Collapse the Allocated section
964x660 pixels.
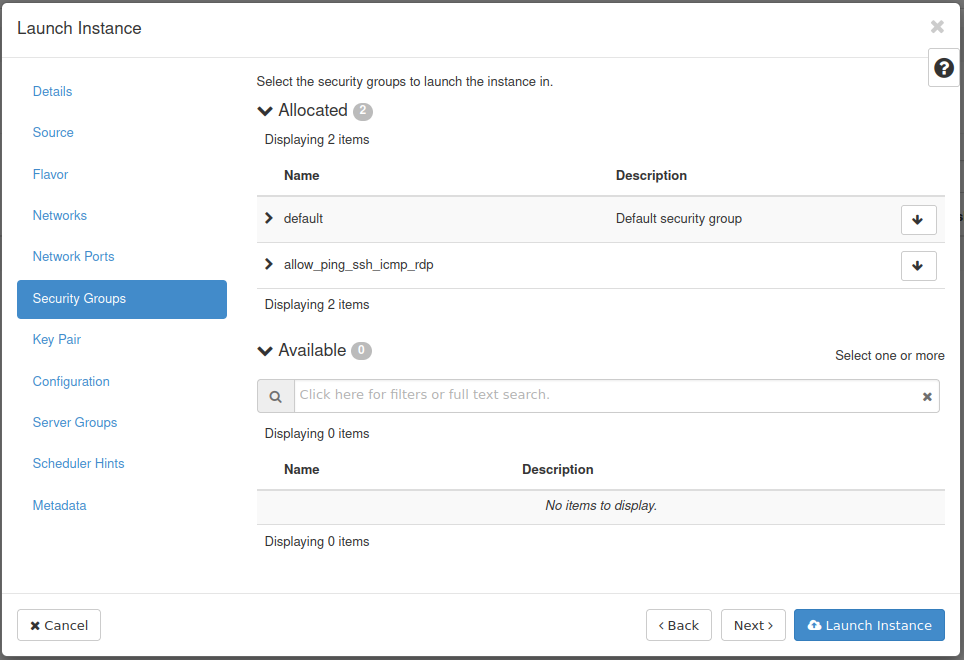point(265,111)
